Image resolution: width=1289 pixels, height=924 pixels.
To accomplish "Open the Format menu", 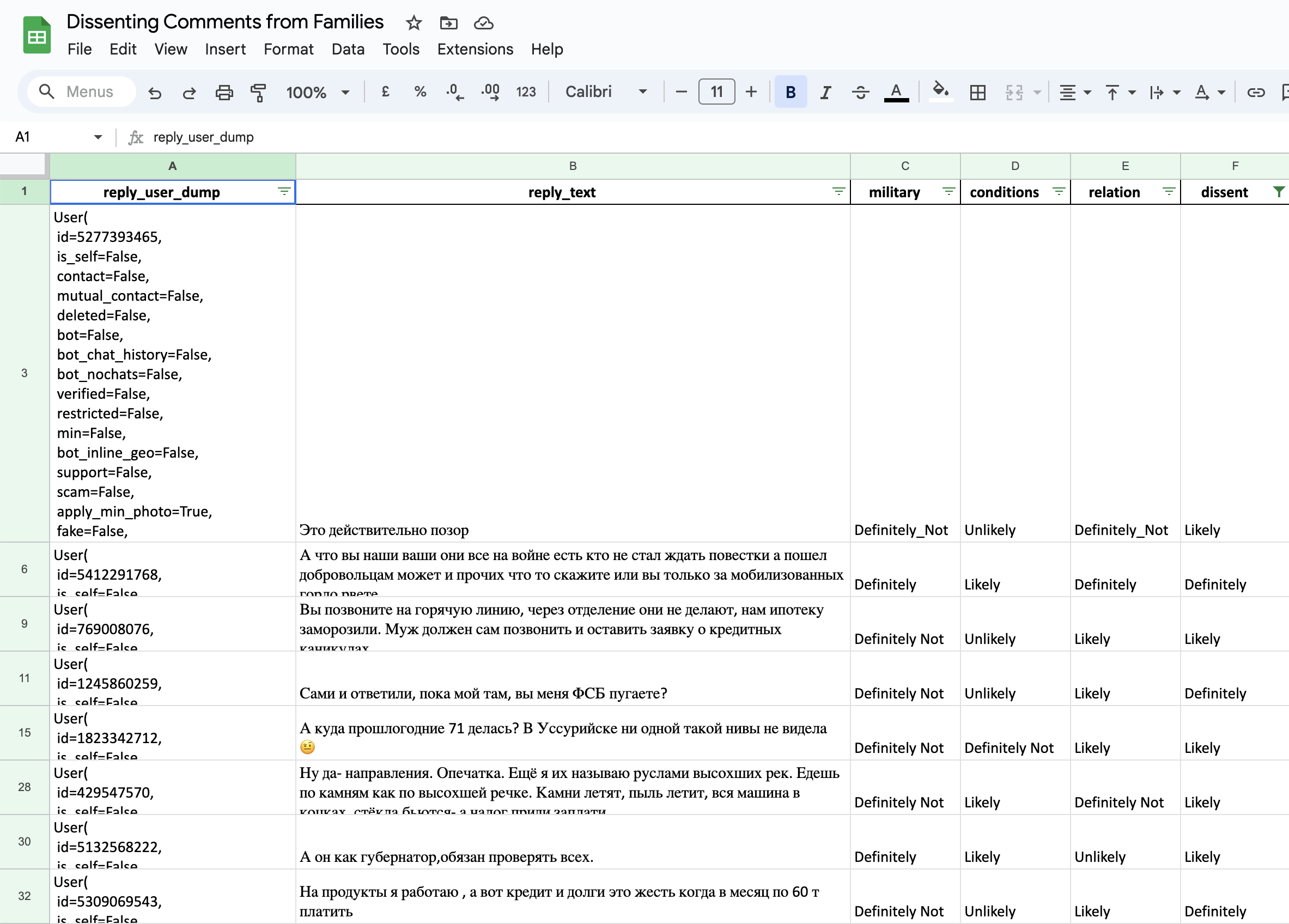I will pos(288,50).
